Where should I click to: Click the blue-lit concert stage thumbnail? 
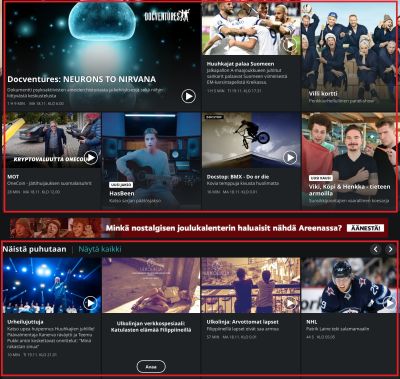coord(52,285)
